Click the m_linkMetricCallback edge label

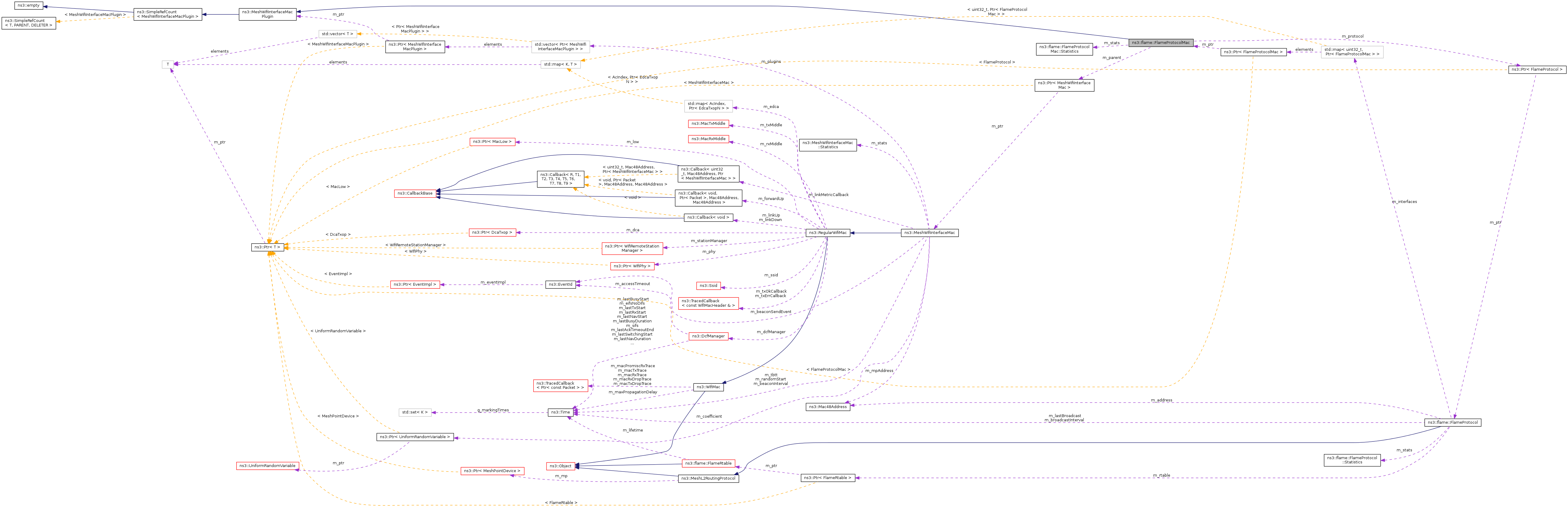[828, 195]
